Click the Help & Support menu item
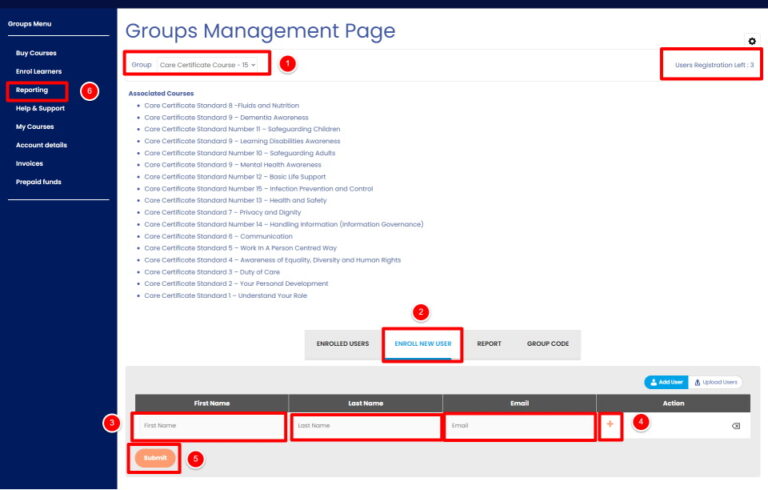Screen dimensions: 768x490 click(x=41, y=108)
